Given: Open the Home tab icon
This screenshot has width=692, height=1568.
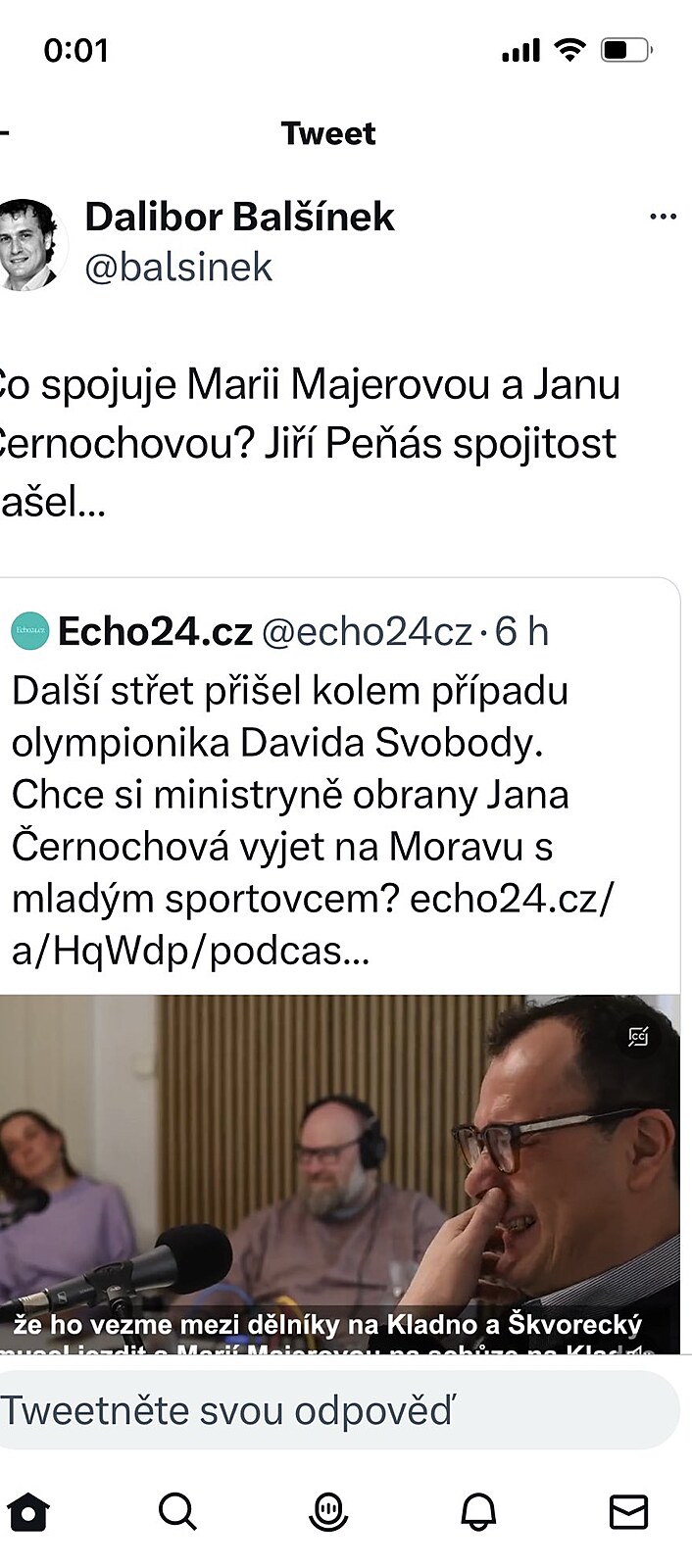Looking at the screenshot, I should [x=27, y=1511].
